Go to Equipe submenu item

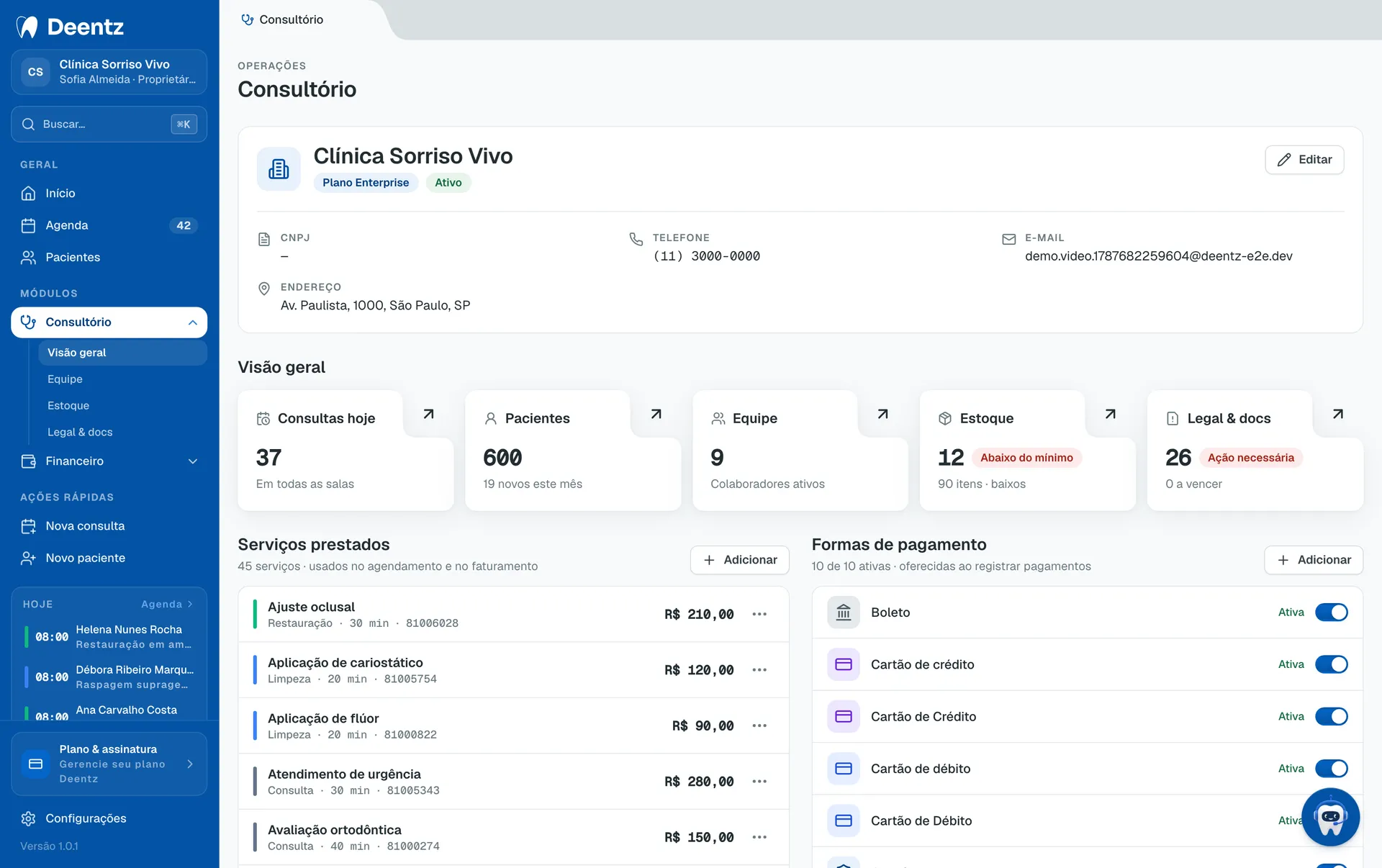pyautogui.click(x=122, y=379)
